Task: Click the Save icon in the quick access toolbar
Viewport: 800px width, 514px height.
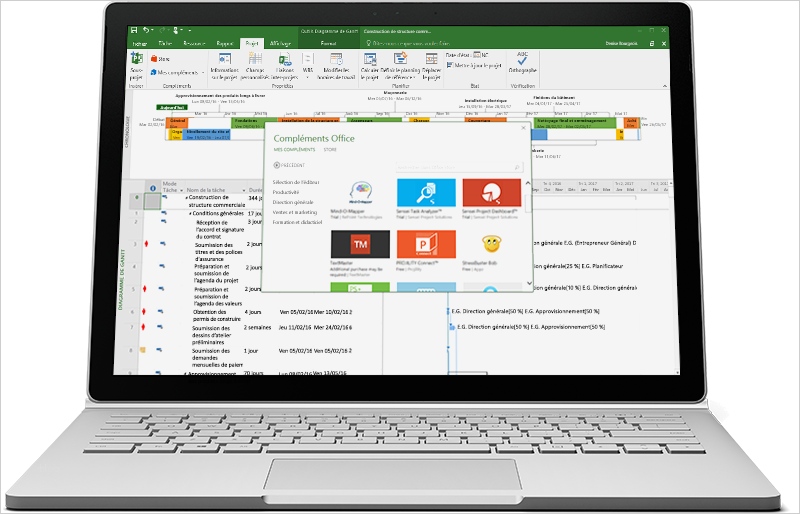Action: 134,31
